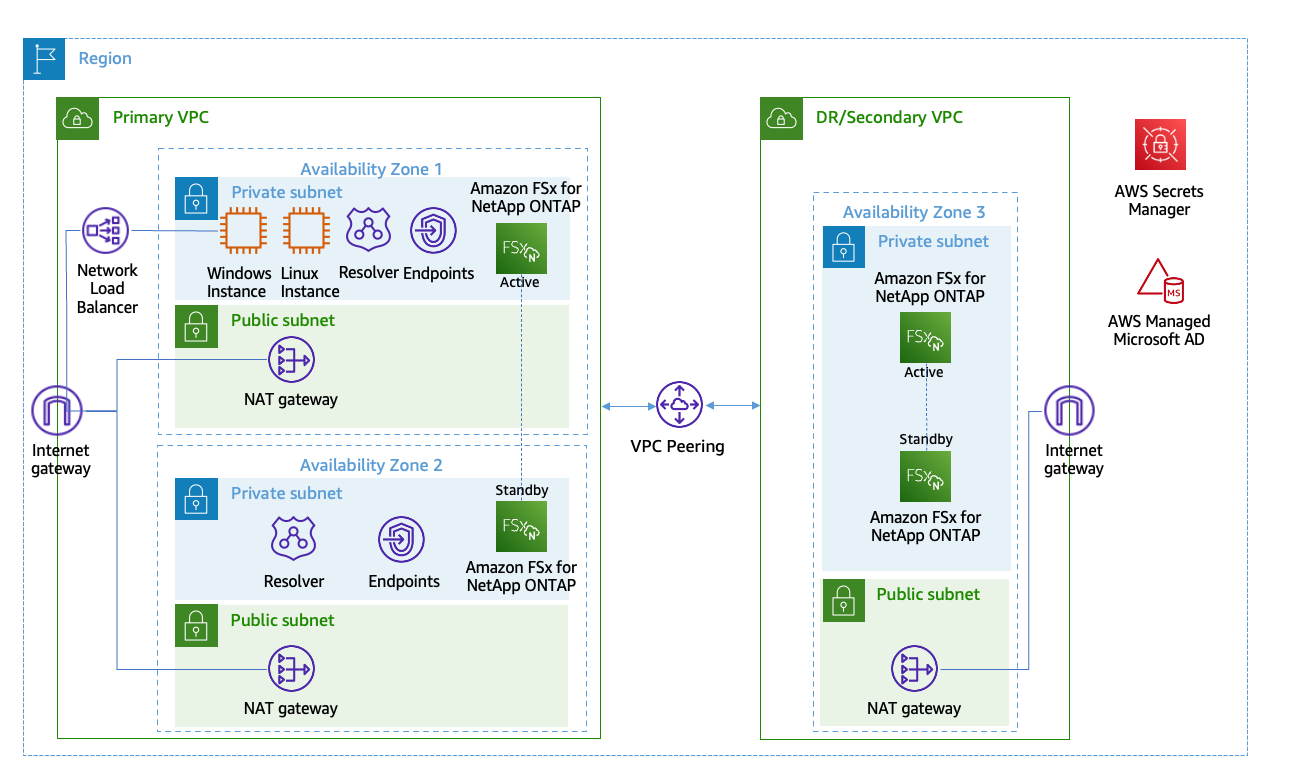Click the 'Standby' label in Availability Zone 2
The width and height of the screenshot is (1307, 765).
(x=522, y=490)
